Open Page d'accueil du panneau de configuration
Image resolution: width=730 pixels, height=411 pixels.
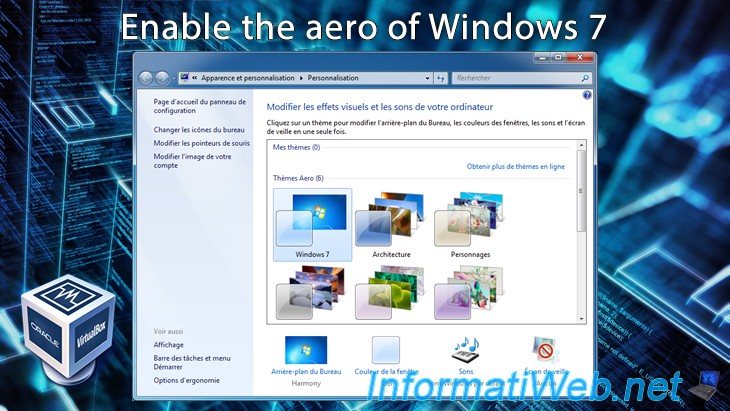coord(200,106)
